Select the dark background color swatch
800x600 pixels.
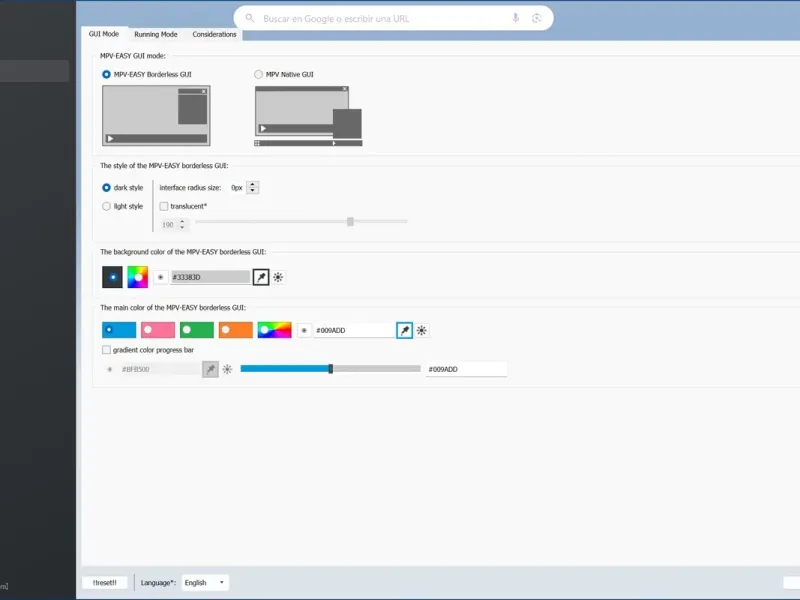112,277
